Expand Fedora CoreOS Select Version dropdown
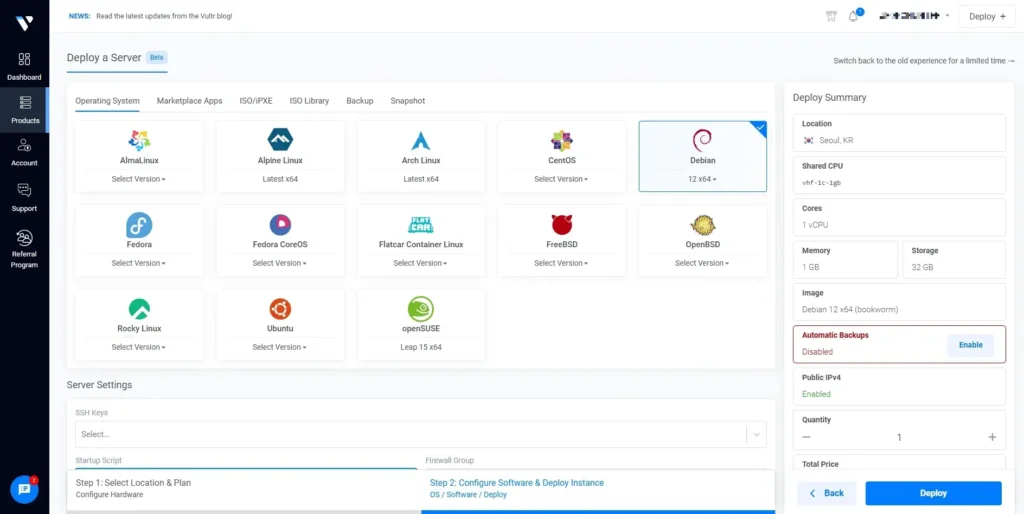Image resolution: width=1024 pixels, height=514 pixels. tap(280, 263)
